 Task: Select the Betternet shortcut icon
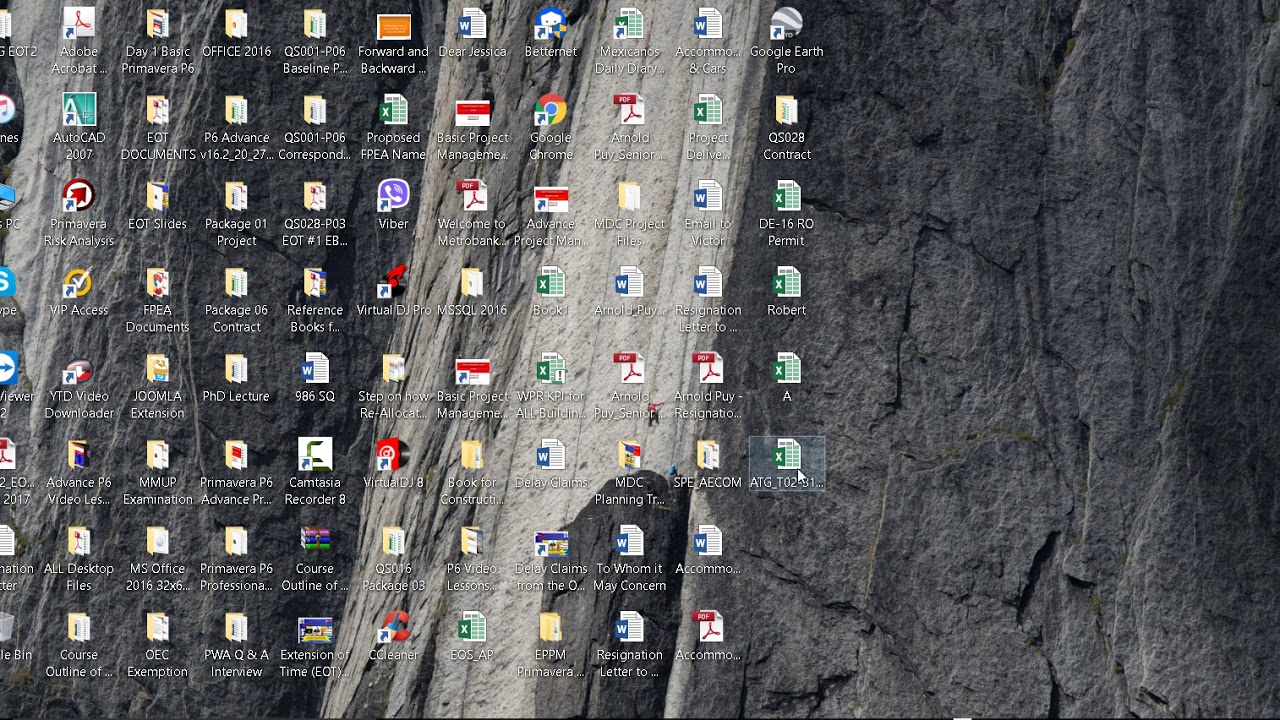[551, 24]
